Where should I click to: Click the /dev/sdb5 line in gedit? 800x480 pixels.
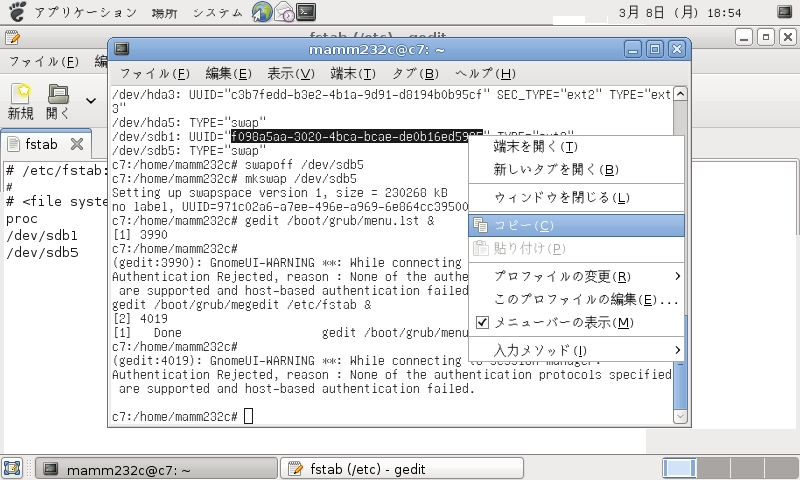click(x=42, y=252)
